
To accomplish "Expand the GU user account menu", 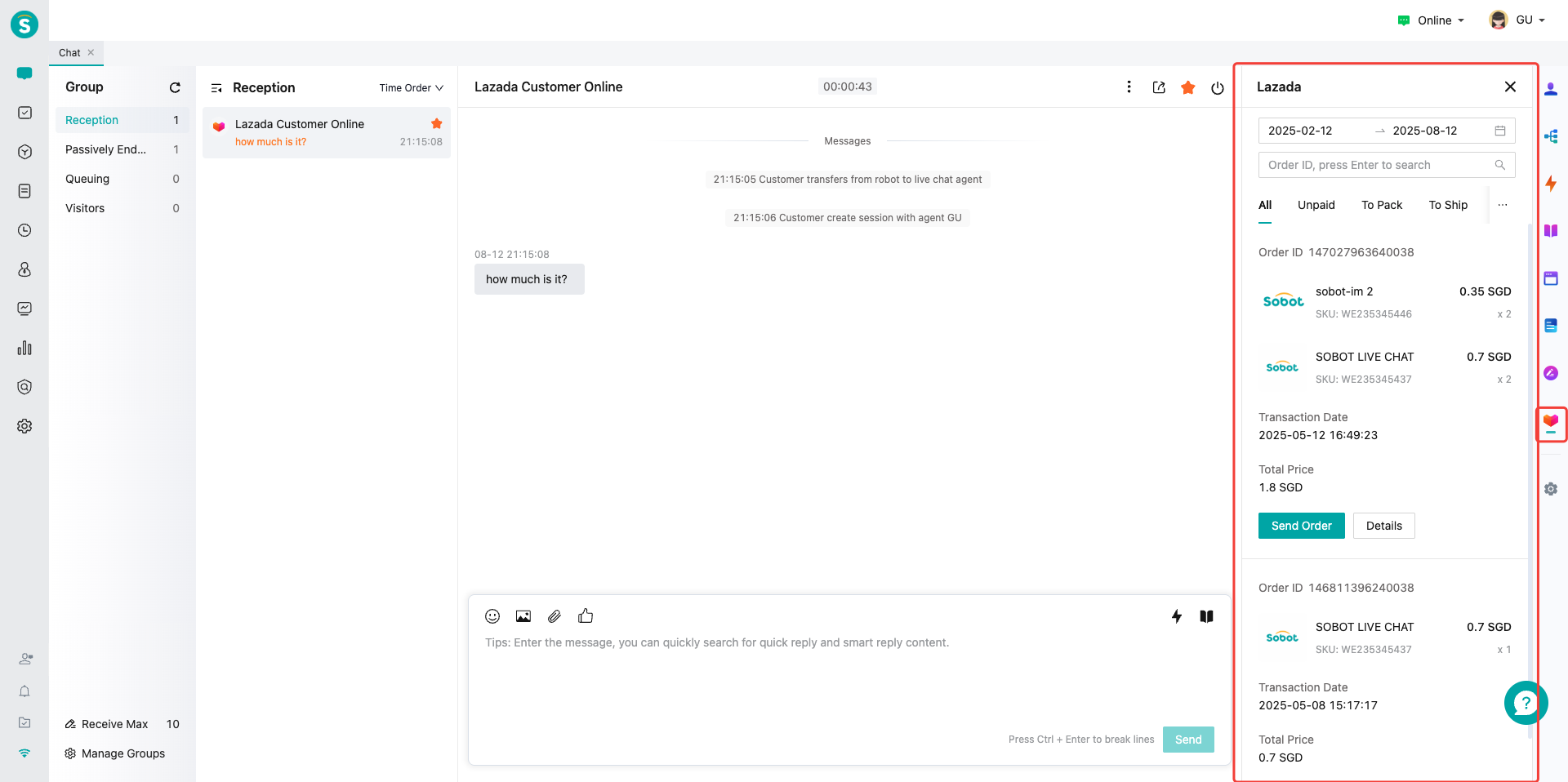I will [x=1517, y=20].
